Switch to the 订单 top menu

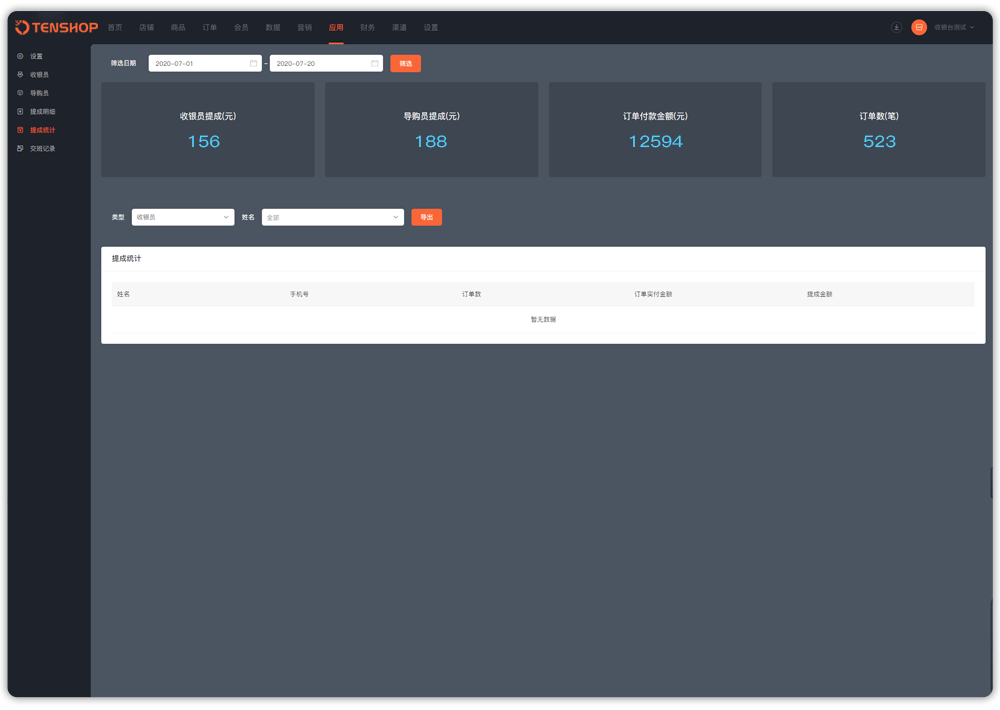click(x=209, y=27)
